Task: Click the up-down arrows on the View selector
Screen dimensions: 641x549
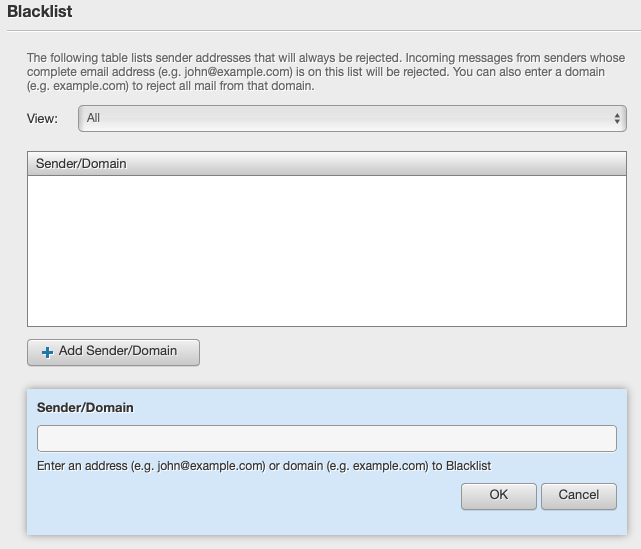Action: click(617, 119)
